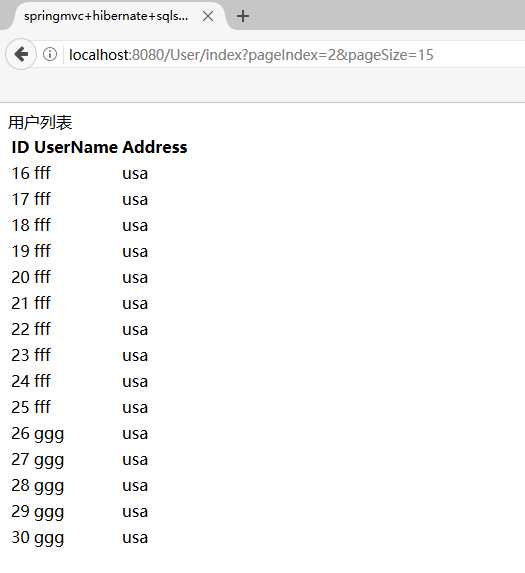Click the Address column header
This screenshot has height=573, width=525.
pos(155,147)
